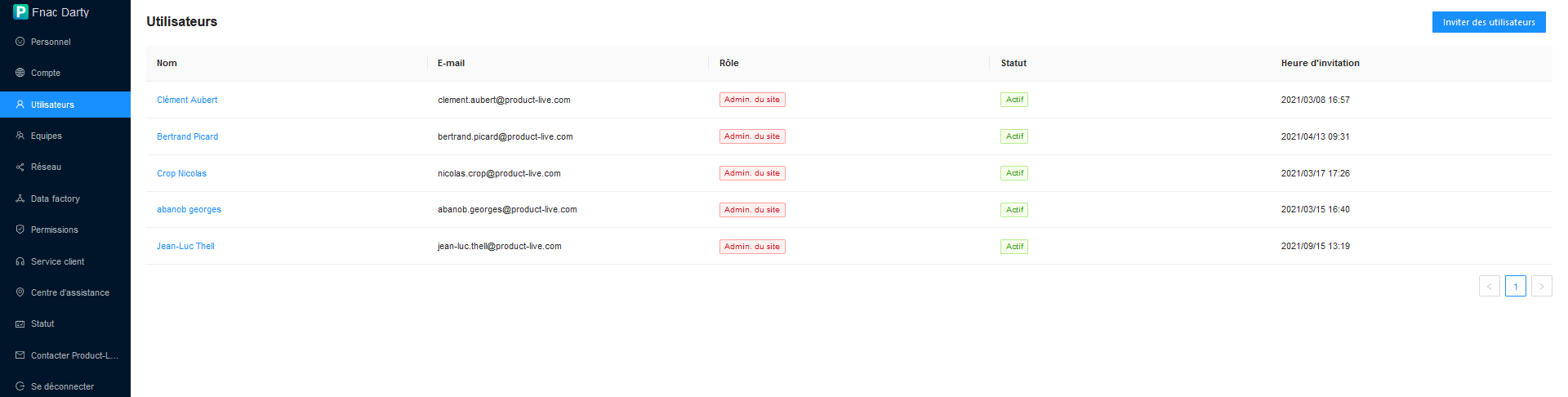Open Centre d'assistance menu item

pyautogui.click(x=69, y=292)
